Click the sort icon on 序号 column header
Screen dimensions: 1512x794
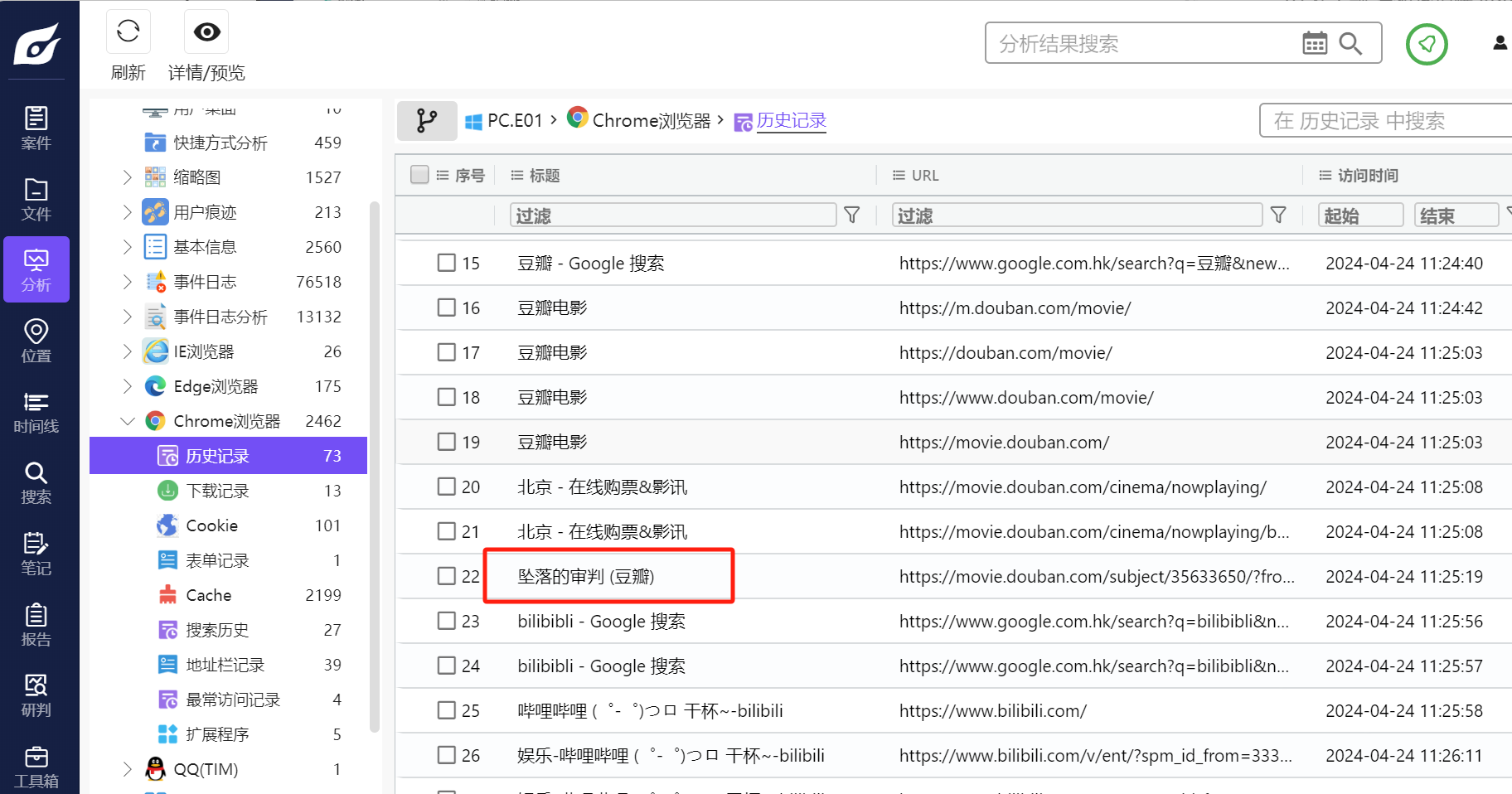point(443,176)
